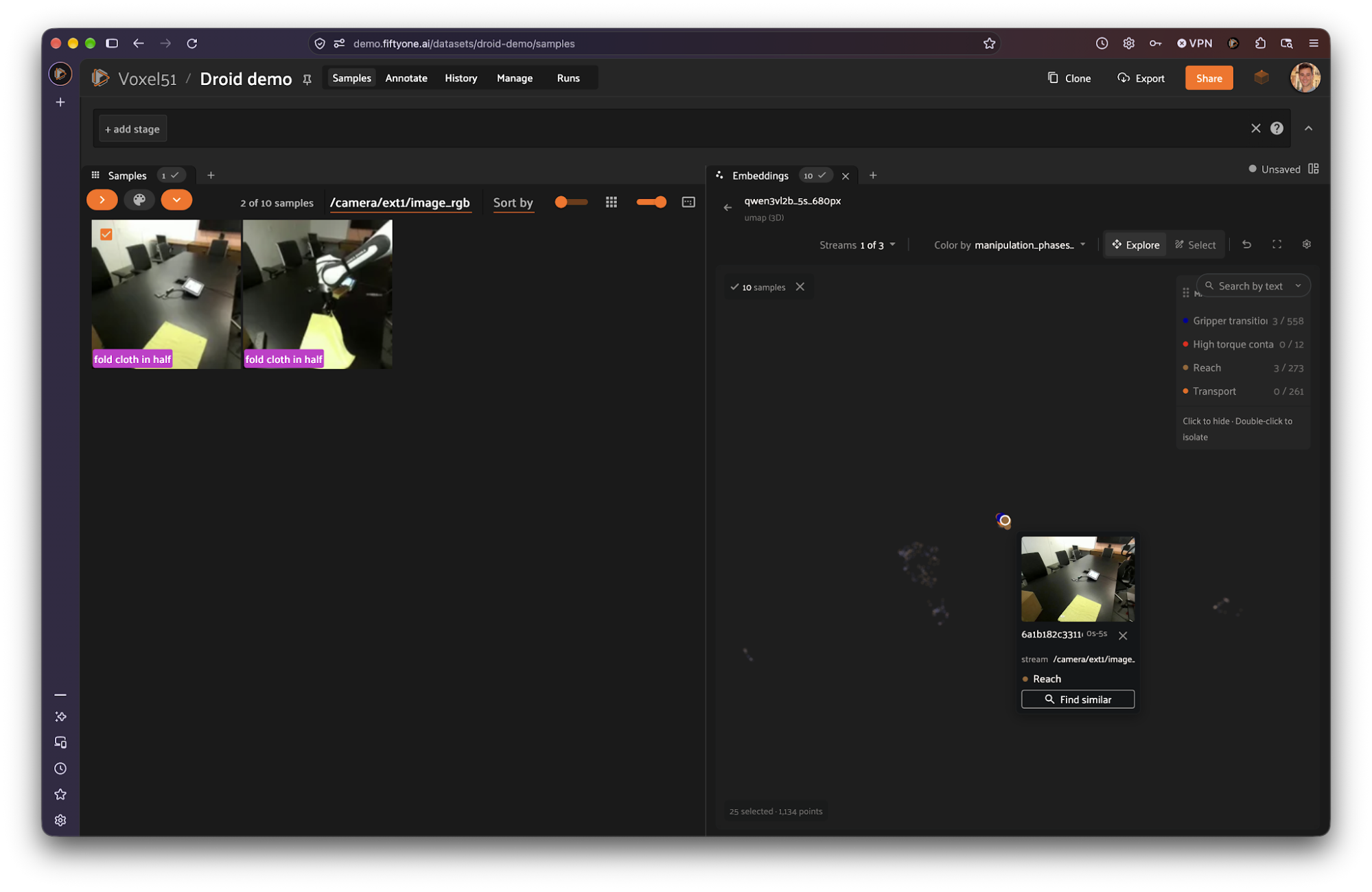Toggle the Select mode button

click(x=1195, y=245)
